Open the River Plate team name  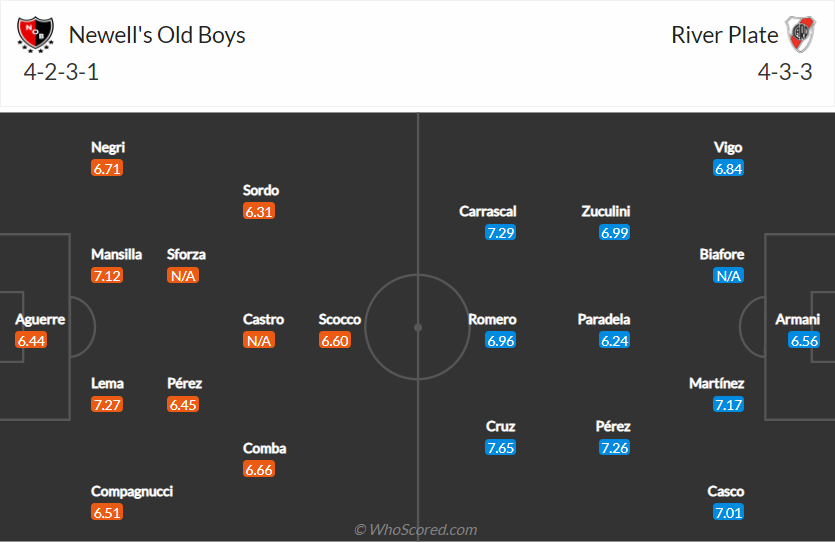(725, 35)
